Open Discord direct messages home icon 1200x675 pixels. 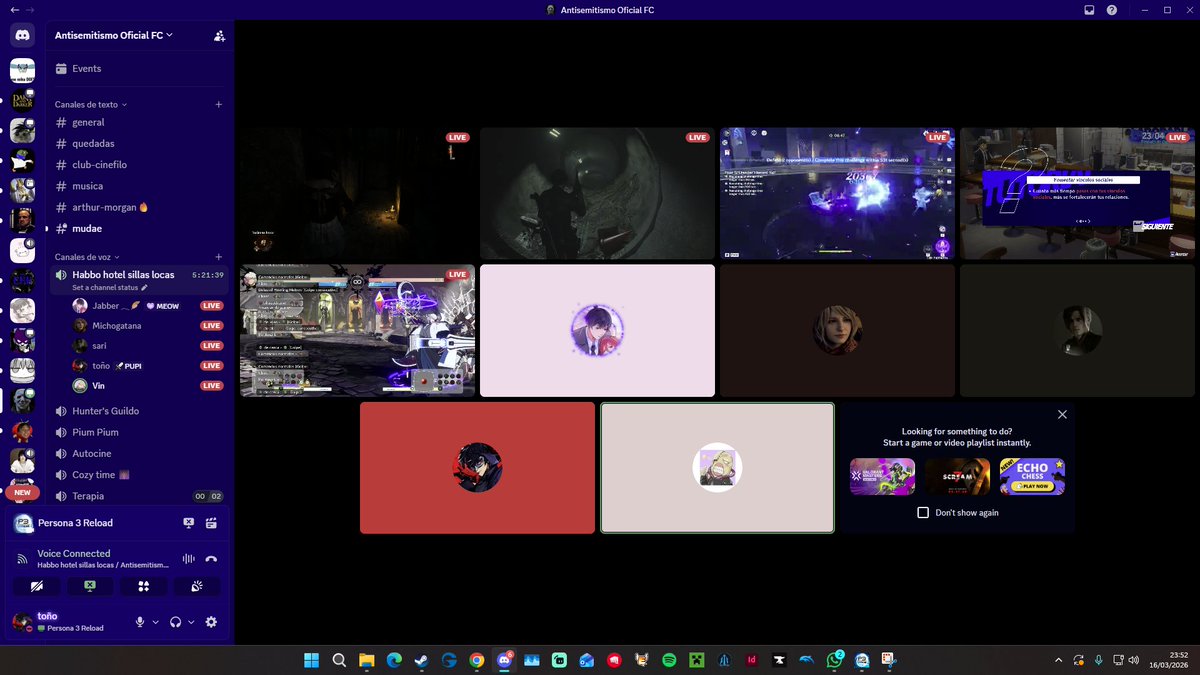click(x=22, y=35)
